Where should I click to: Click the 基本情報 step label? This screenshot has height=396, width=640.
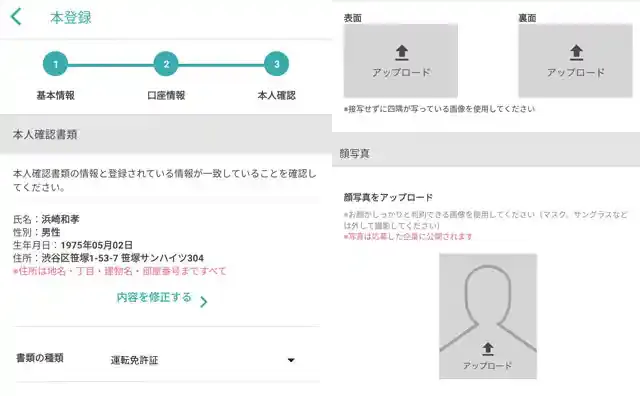pyautogui.click(x=56, y=96)
